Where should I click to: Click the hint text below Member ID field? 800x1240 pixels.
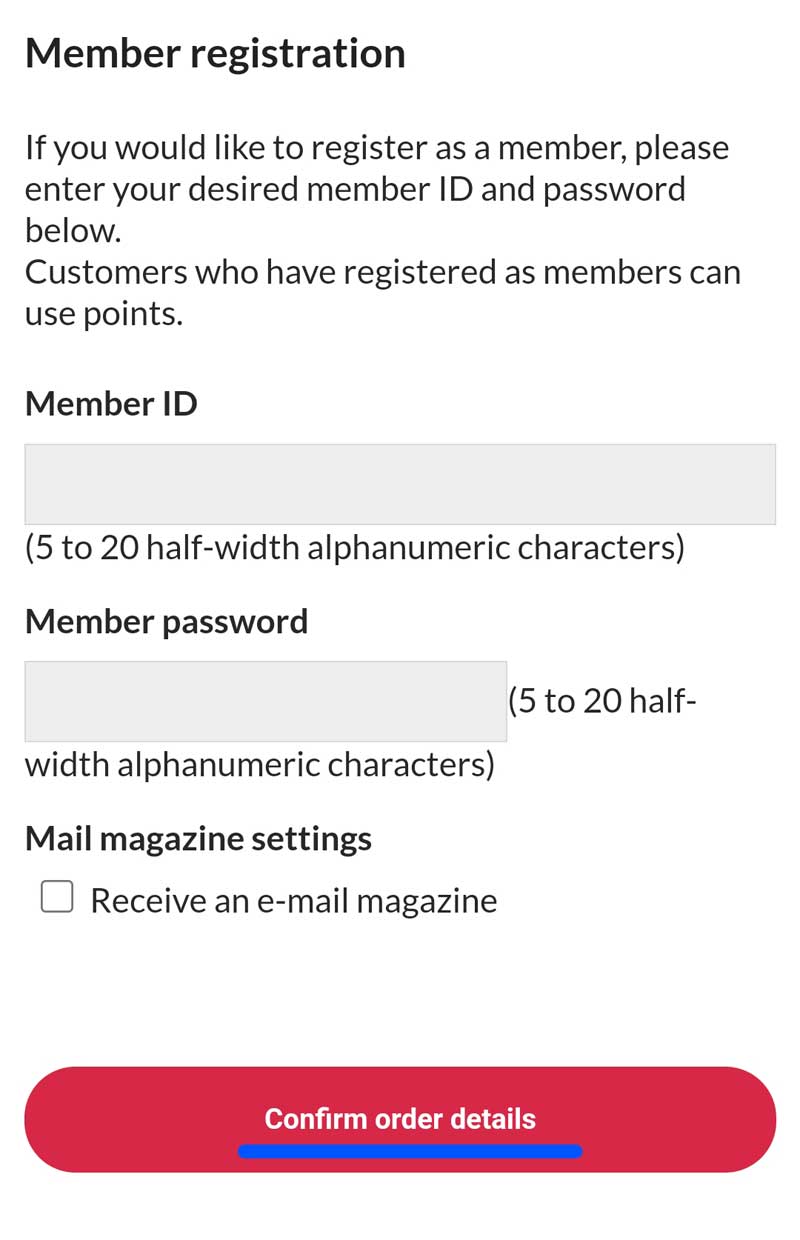355,548
